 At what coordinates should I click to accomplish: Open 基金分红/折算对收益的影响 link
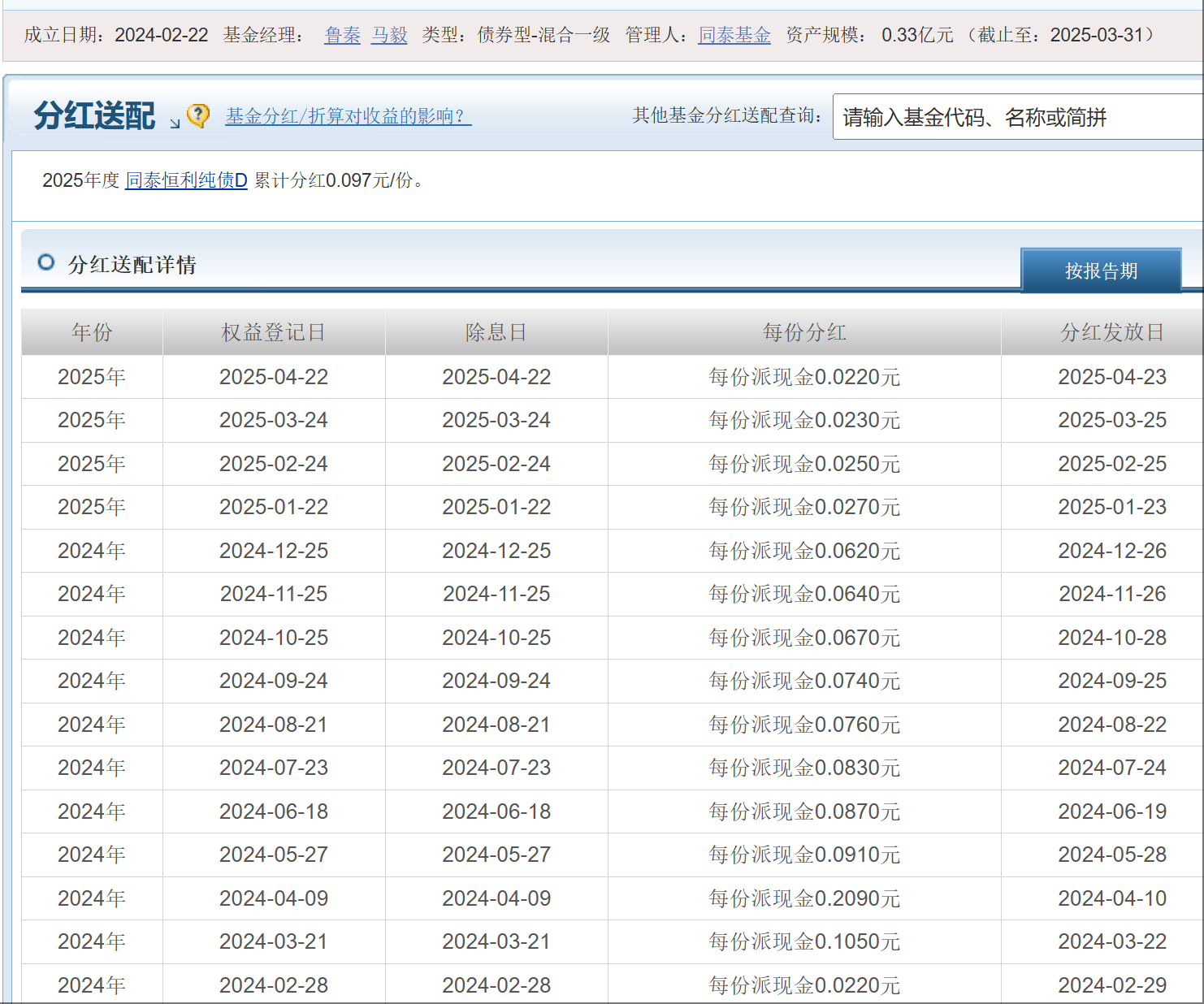click(348, 116)
